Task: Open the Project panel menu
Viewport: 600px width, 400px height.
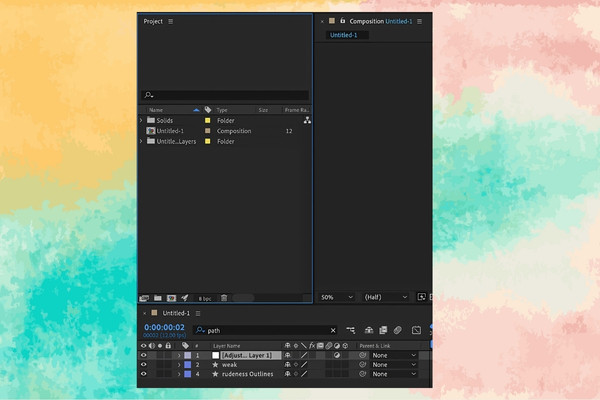Action: tap(171, 21)
